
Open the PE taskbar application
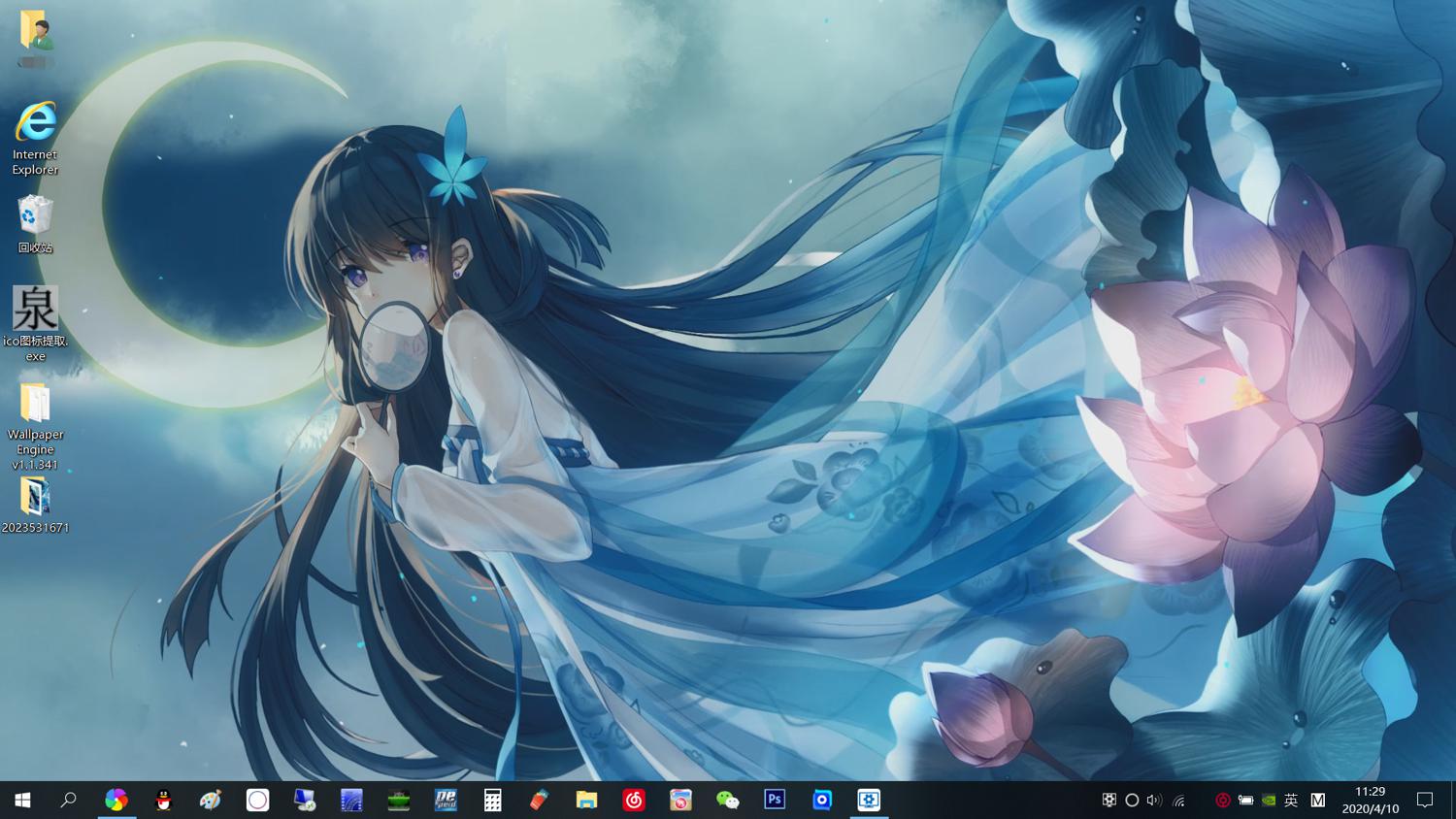tap(446, 800)
